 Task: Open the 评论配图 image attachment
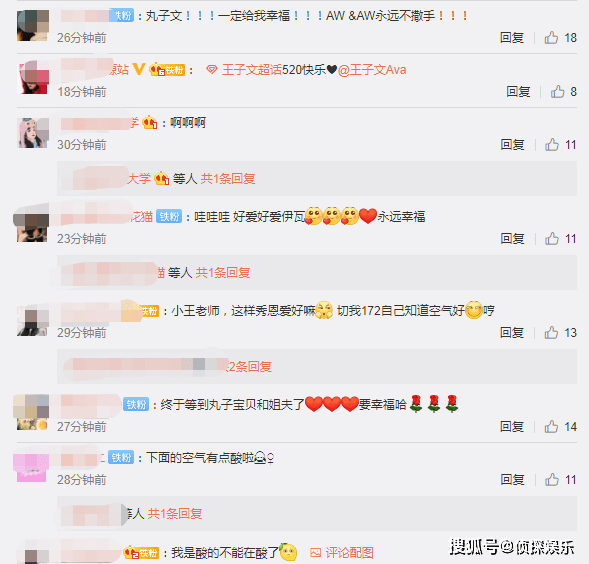point(342,552)
